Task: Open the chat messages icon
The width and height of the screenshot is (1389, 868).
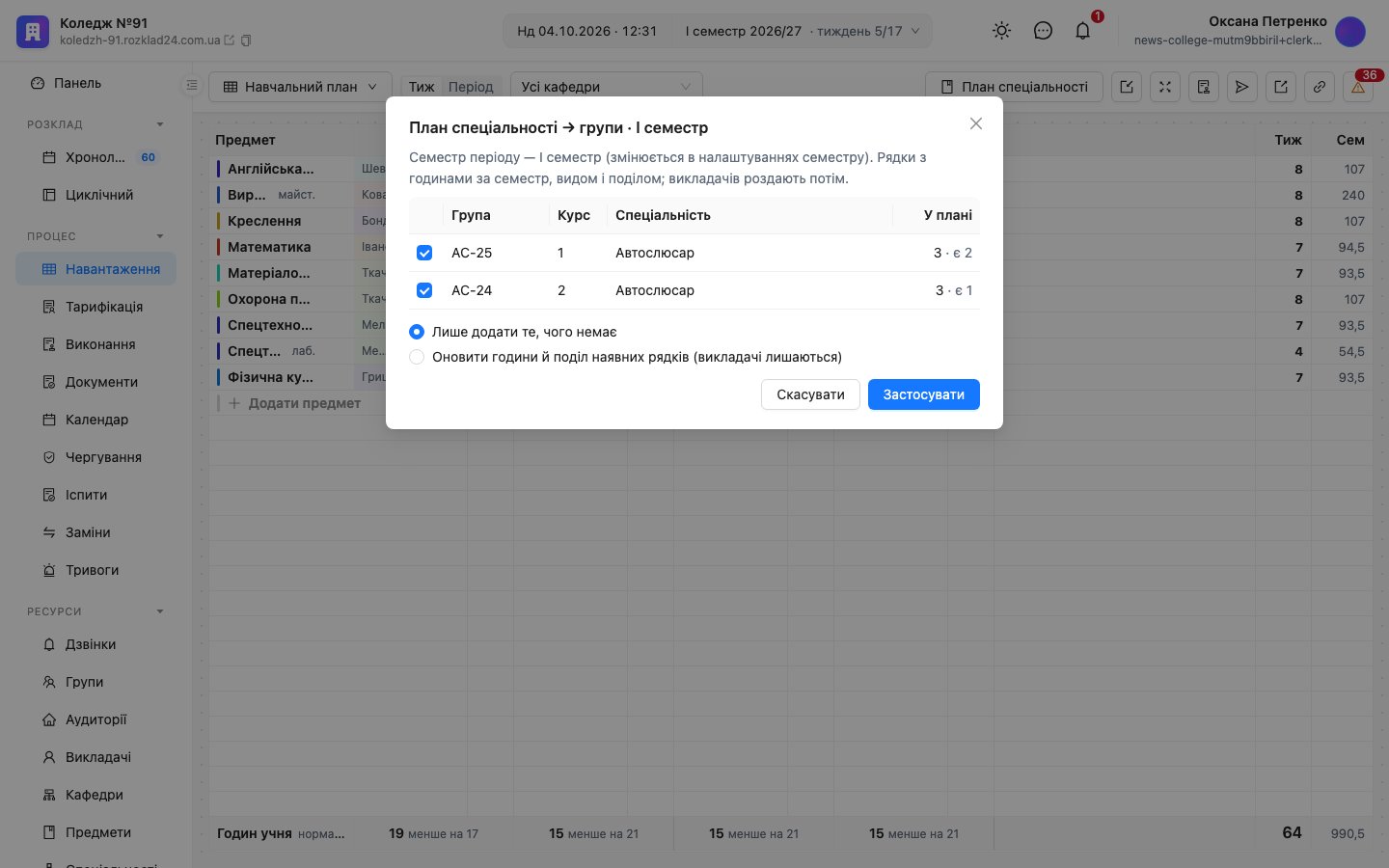Action: pos(1043,31)
